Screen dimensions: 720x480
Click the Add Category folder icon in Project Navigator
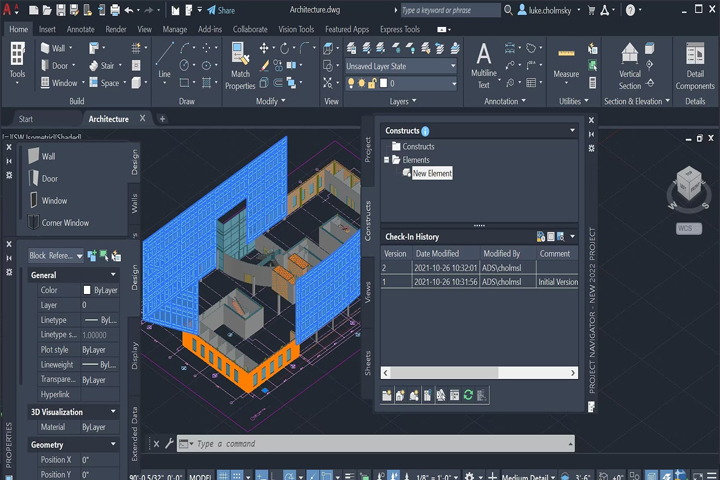pos(387,395)
